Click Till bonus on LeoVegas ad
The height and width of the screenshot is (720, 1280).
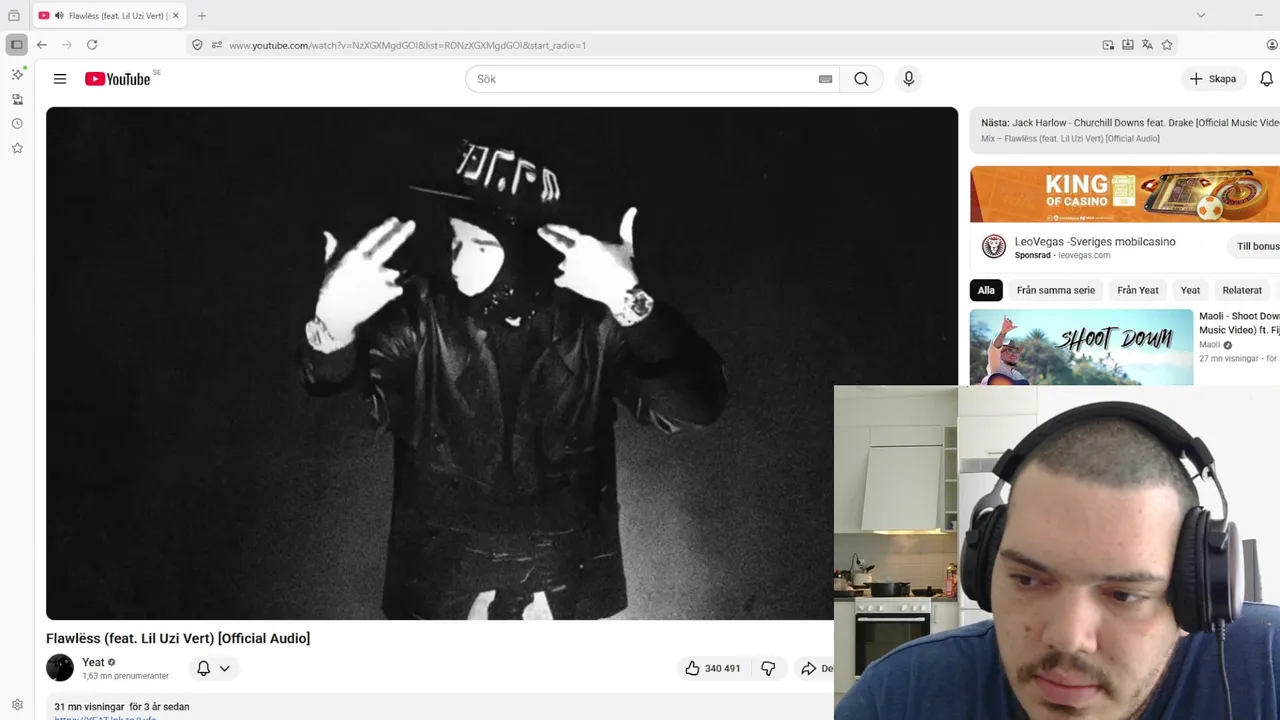coord(1255,246)
